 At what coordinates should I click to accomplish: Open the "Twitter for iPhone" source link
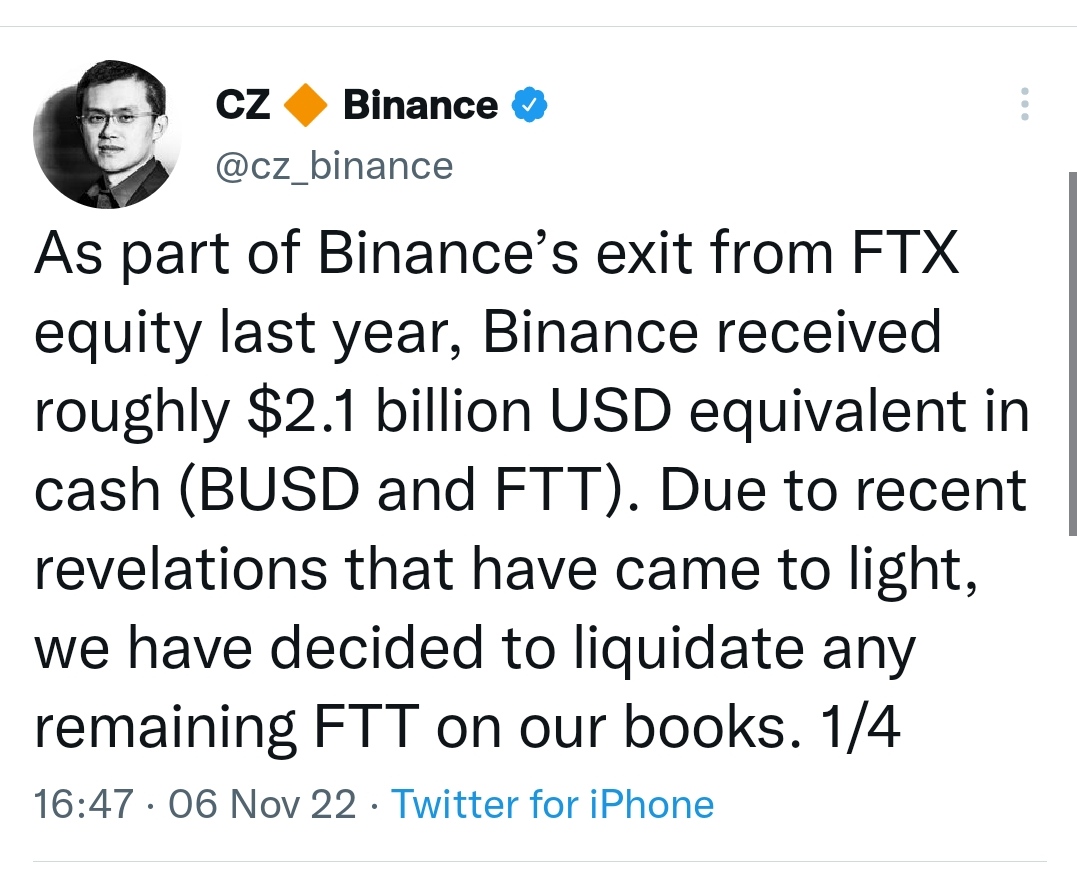coord(552,804)
